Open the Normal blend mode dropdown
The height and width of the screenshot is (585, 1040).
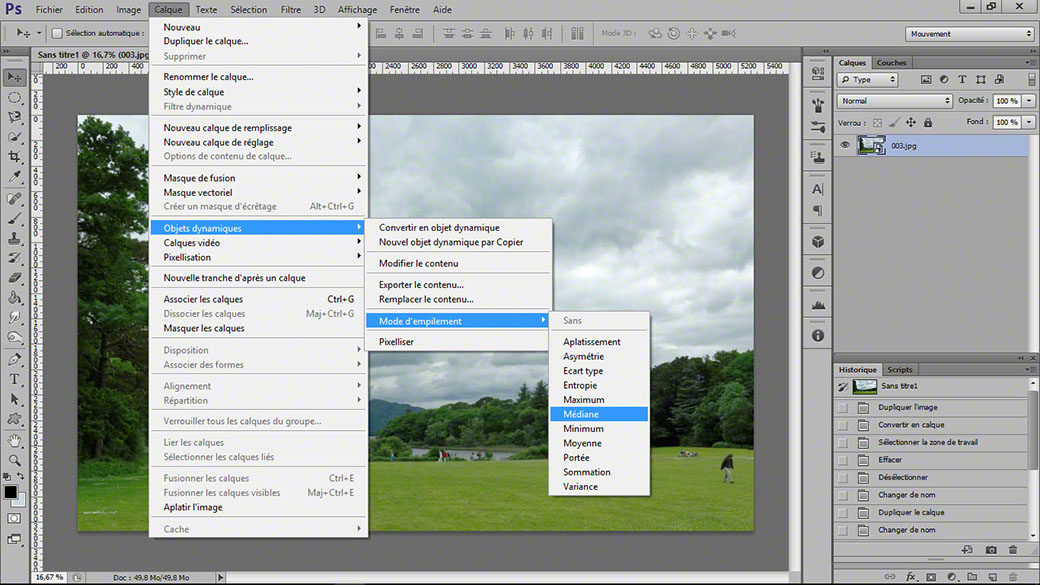pos(895,101)
